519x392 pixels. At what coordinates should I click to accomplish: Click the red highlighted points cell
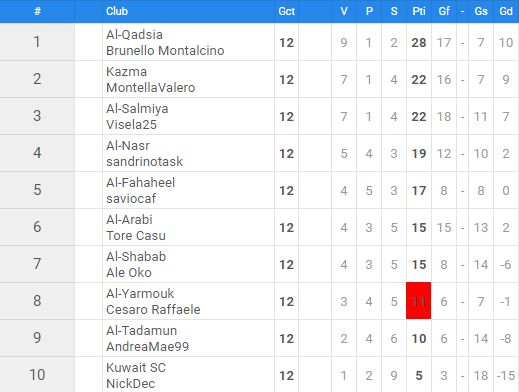pyautogui.click(x=419, y=301)
